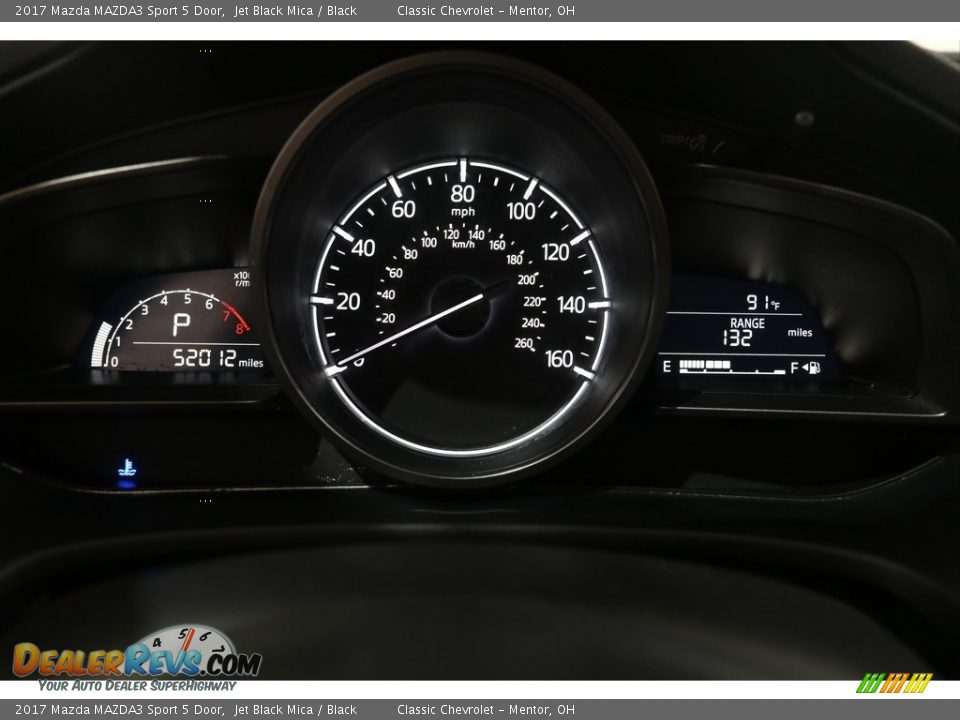The image size is (960, 720).
Task: Click the gear indicator letter P
Action: coord(181,324)
